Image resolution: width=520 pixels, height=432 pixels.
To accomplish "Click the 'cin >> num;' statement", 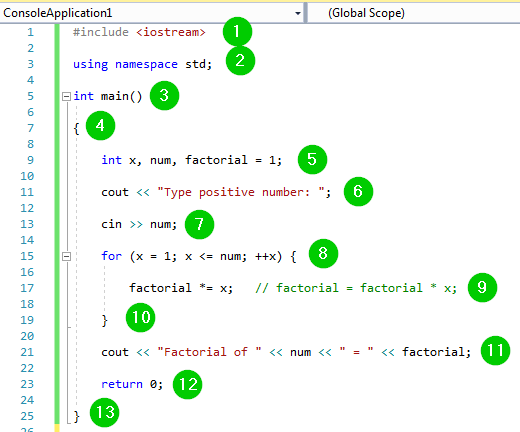I will 139,224.
